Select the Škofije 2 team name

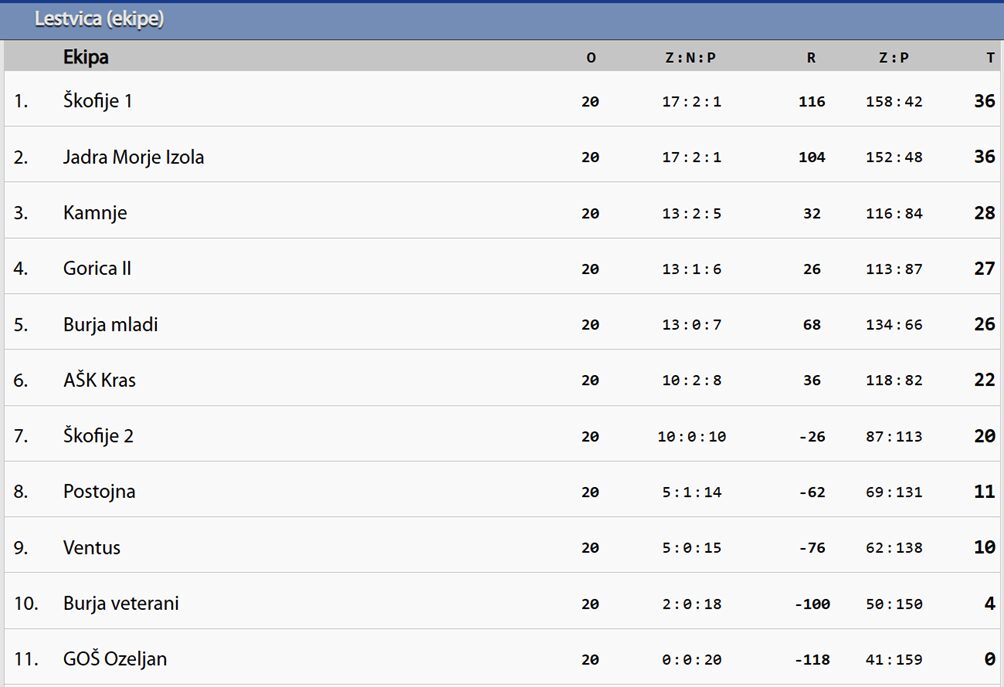coord(98,435)
